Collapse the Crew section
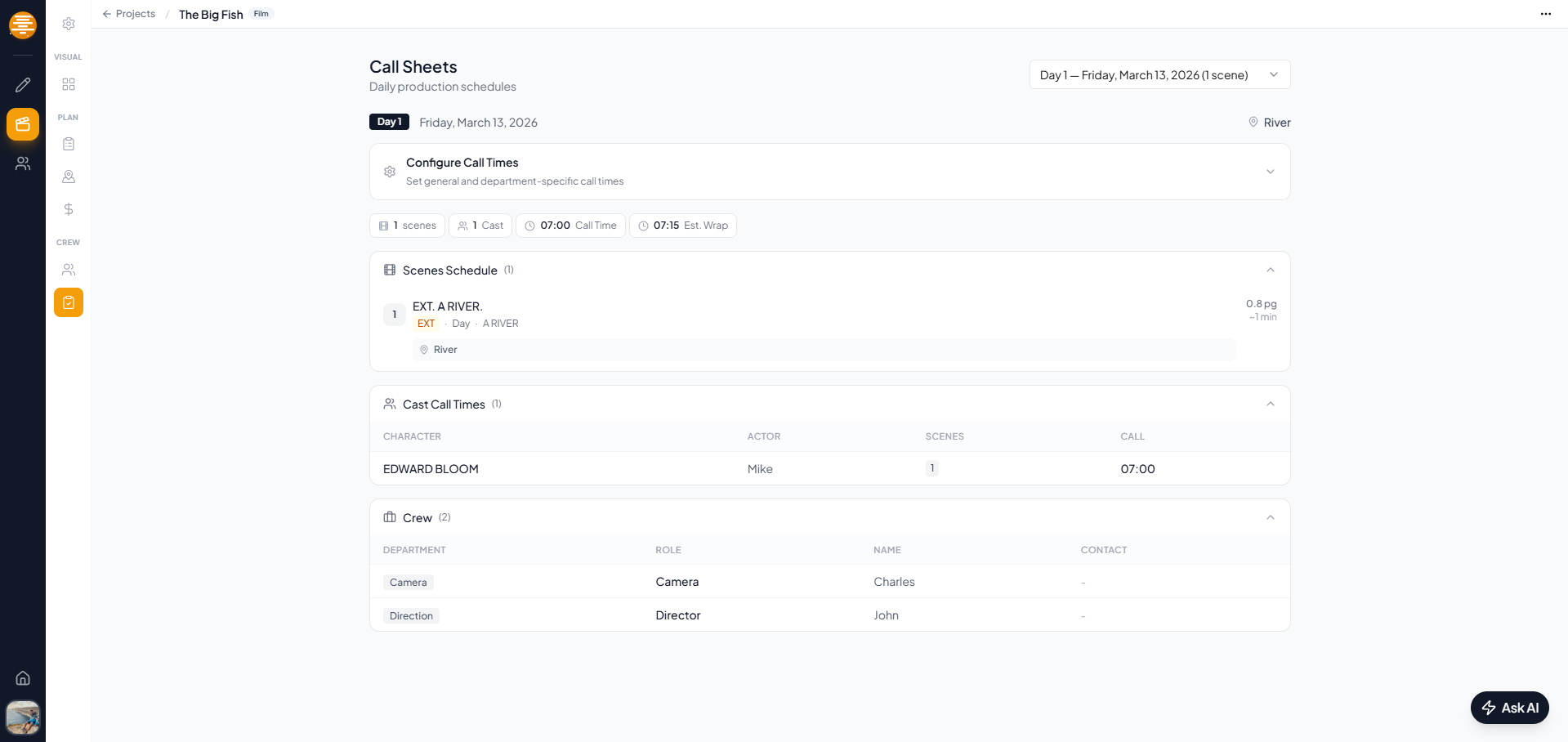This screenshot has width=1568, height=742. [x=1270, y=518]
